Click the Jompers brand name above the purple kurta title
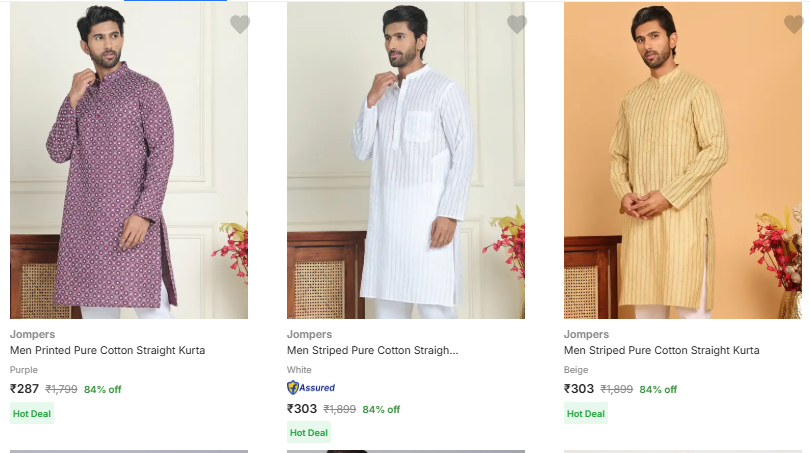Image resolution: width=810 pixels, height=453 pixels. [32, 334]
